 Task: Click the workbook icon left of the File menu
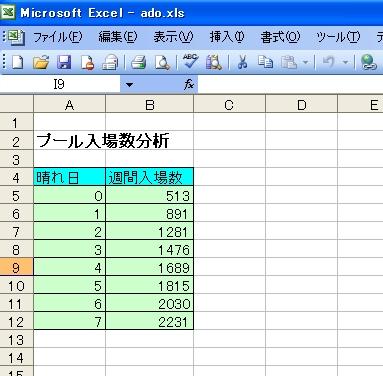[x=16, y=37]
